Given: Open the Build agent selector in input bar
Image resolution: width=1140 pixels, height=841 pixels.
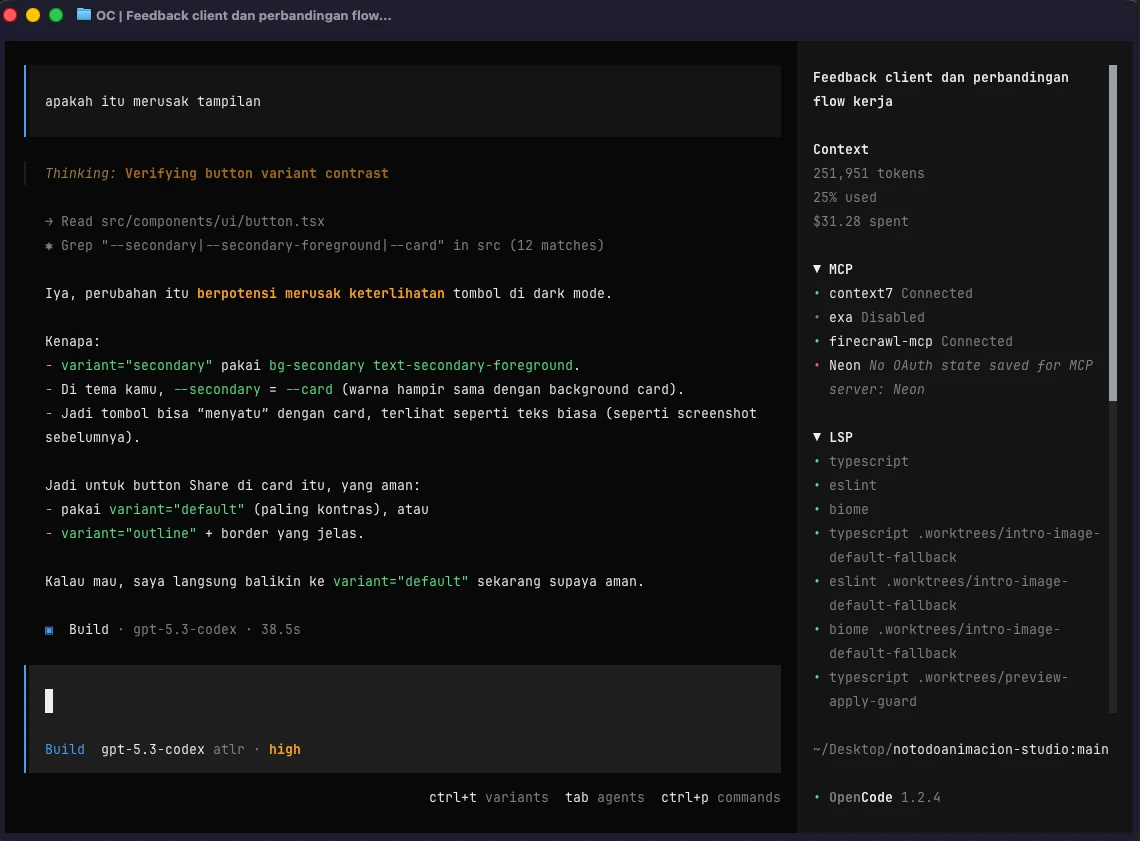Looking at the screenshot, I should (x=64, y=749).
